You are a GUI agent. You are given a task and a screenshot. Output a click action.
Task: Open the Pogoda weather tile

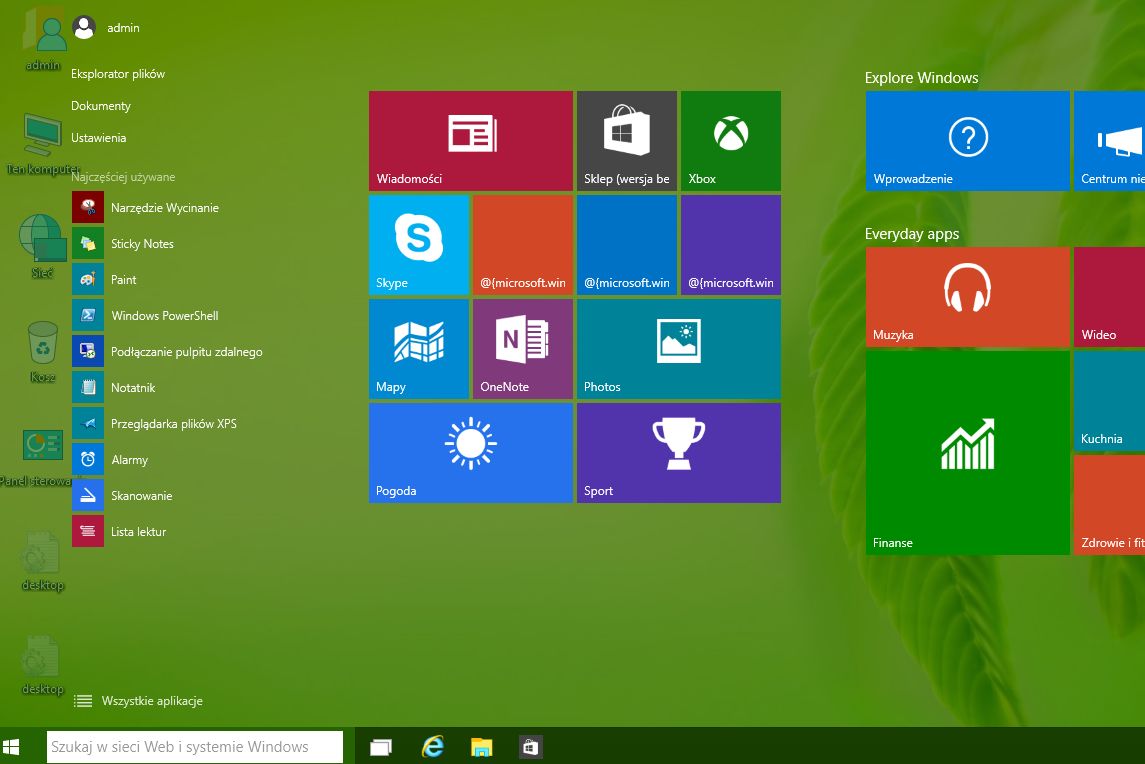(x=470, y=453)
